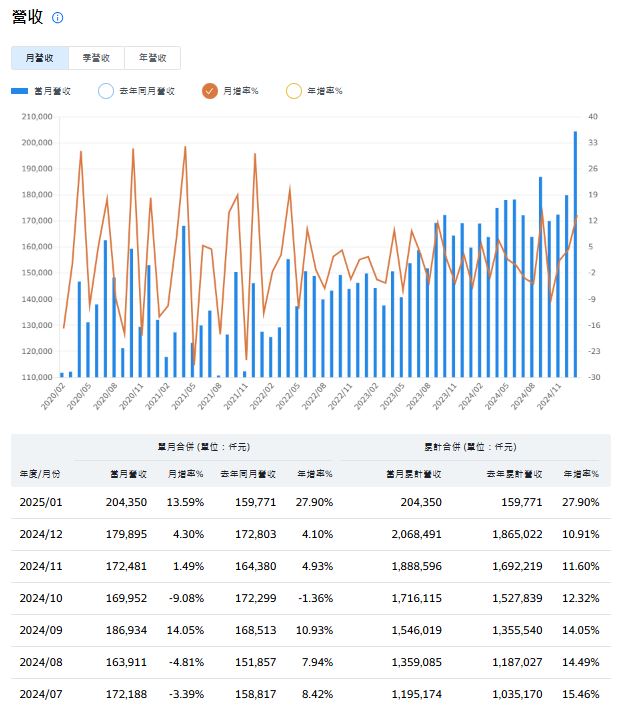The height and width of the screenshot is (707, 626).
Task: Click the 當月營收 column header
Action: point(129,474)
